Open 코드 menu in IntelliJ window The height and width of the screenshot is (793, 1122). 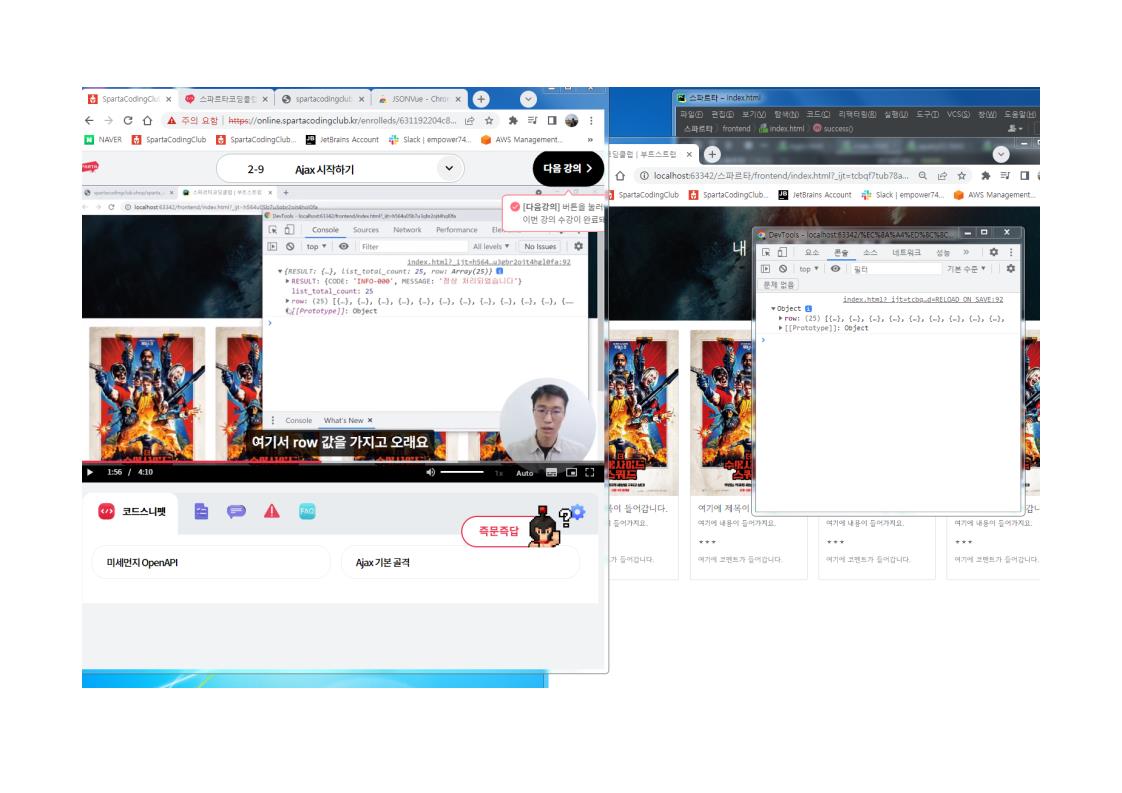point(818,115)
